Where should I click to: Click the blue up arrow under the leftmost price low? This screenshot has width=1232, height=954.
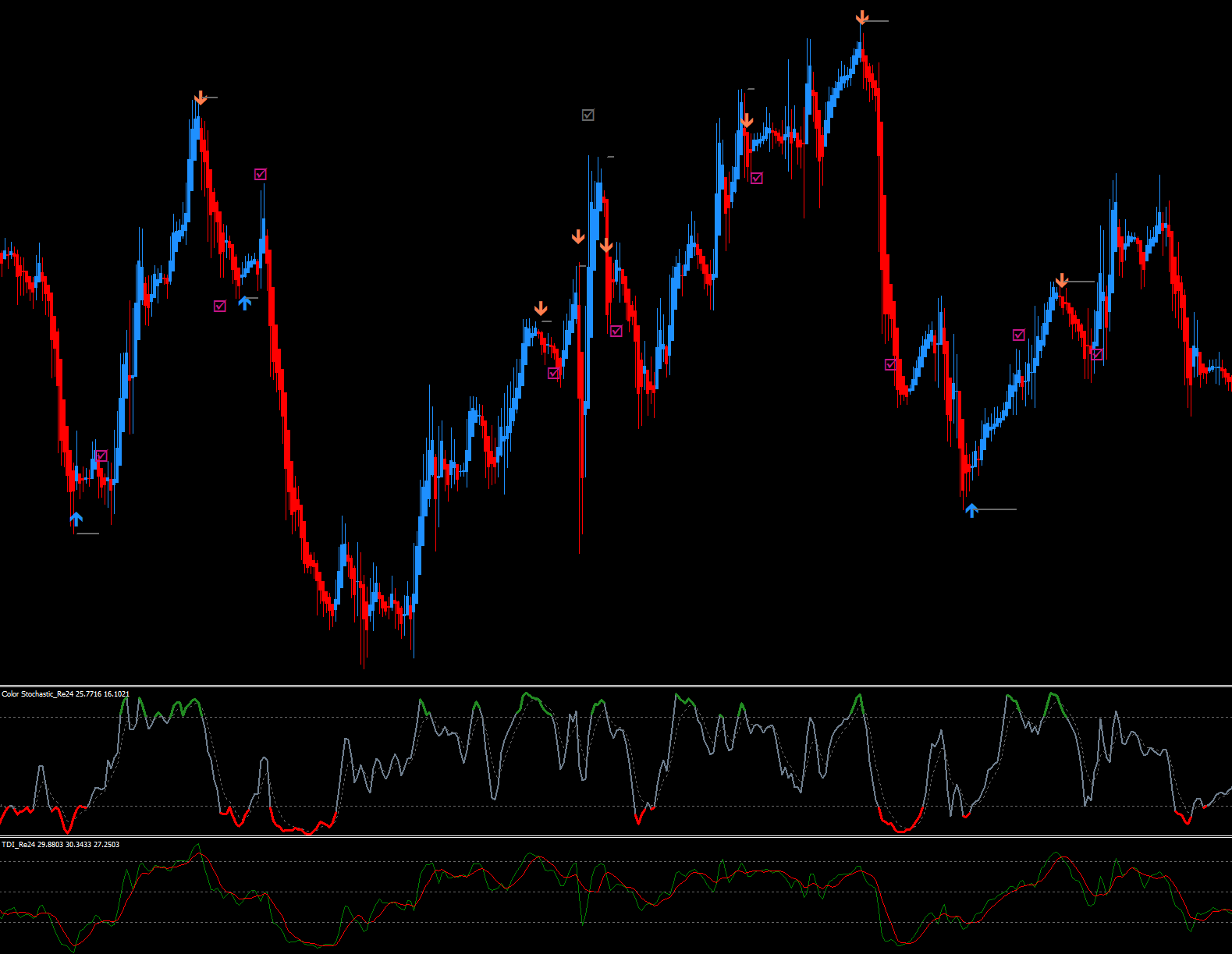76,519
